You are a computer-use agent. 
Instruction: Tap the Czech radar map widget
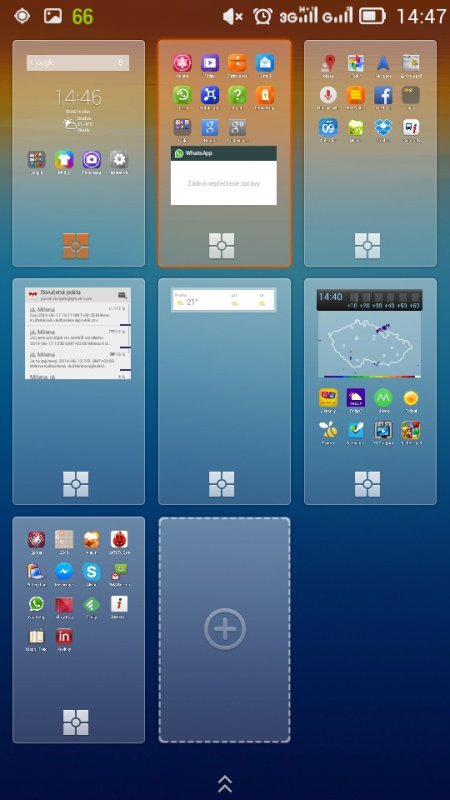pos(370,344)
